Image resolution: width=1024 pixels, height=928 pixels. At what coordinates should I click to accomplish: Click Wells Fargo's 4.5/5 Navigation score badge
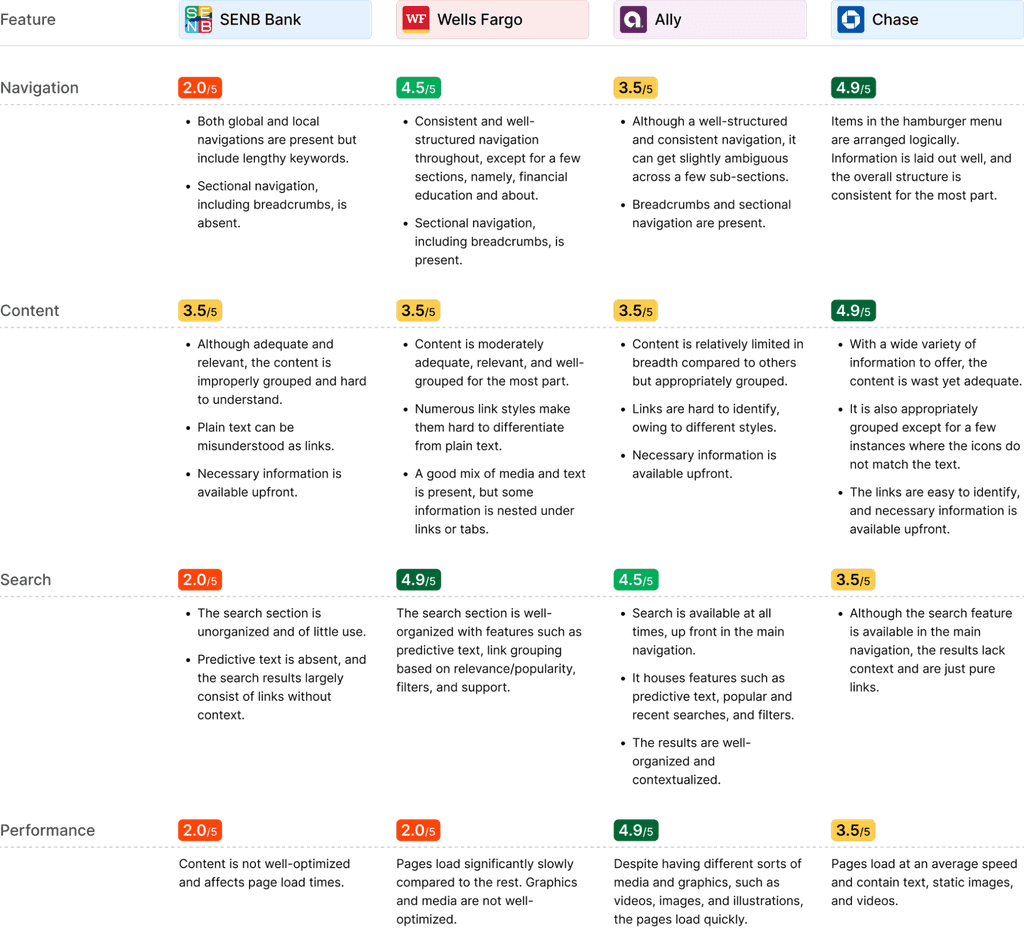(418, 88)
